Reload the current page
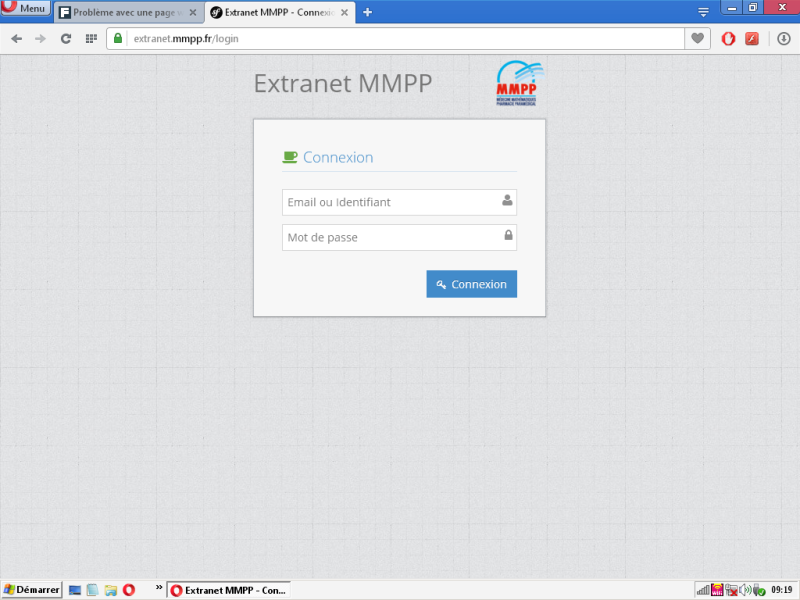This screenshot has height=600, width=800. point(66,39)
